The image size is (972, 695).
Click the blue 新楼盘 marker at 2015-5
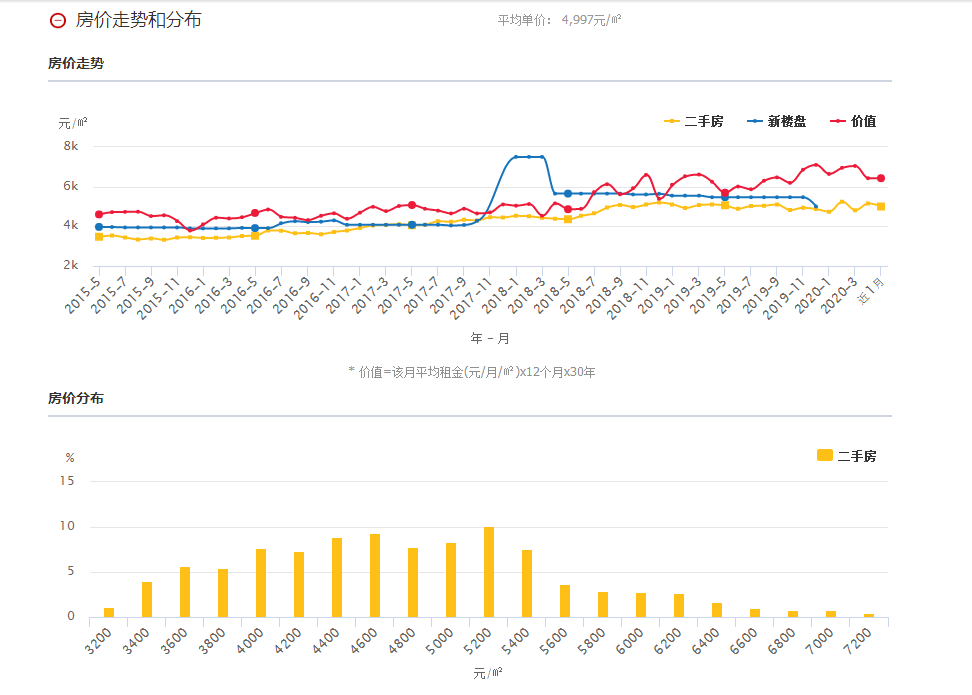99,227
